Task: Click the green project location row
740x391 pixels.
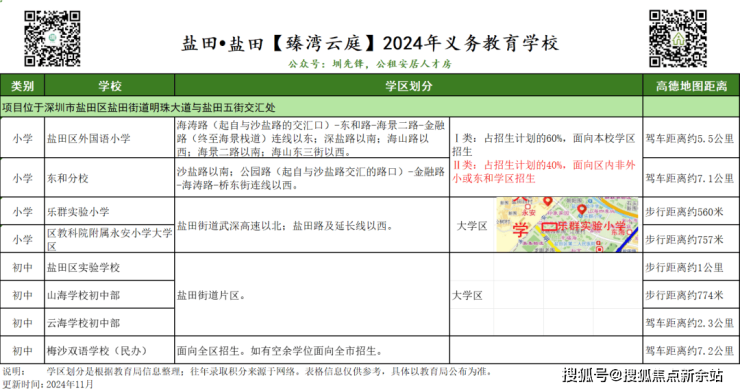Action: click(321, 107)
